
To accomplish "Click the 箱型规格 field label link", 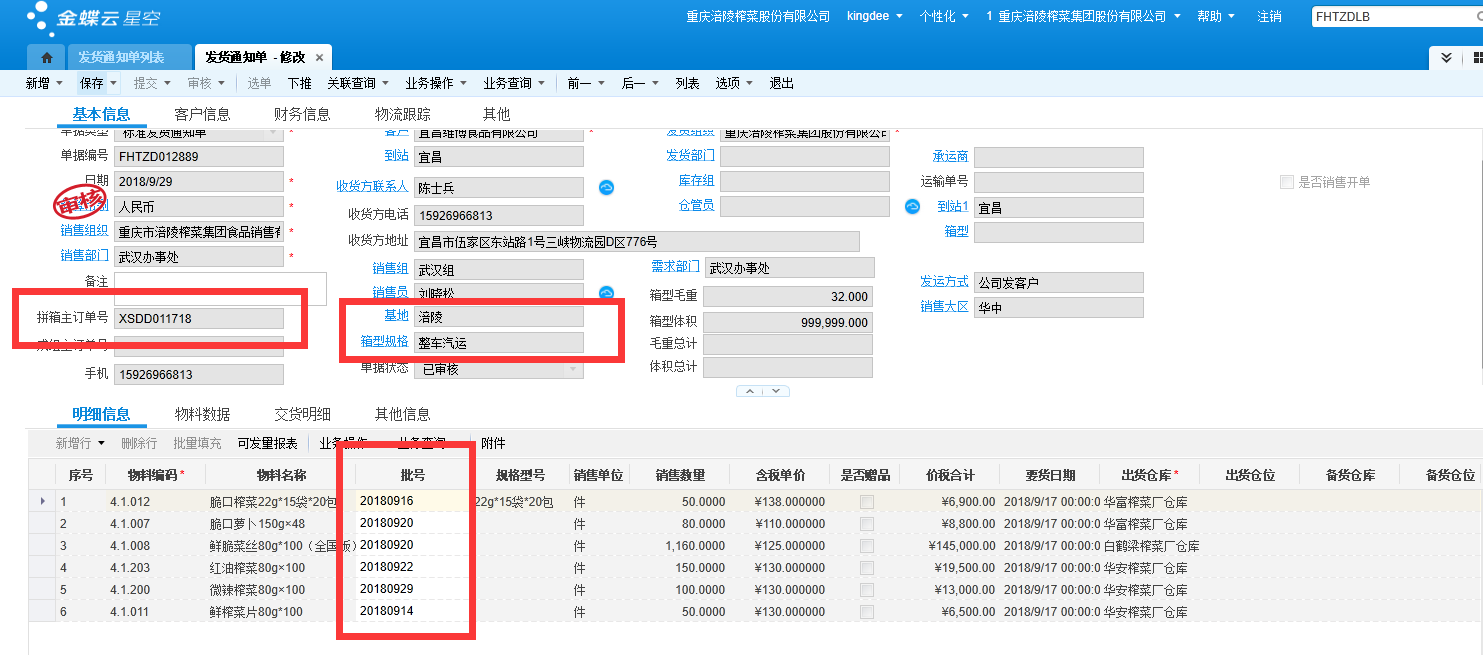I will (384, 341).
